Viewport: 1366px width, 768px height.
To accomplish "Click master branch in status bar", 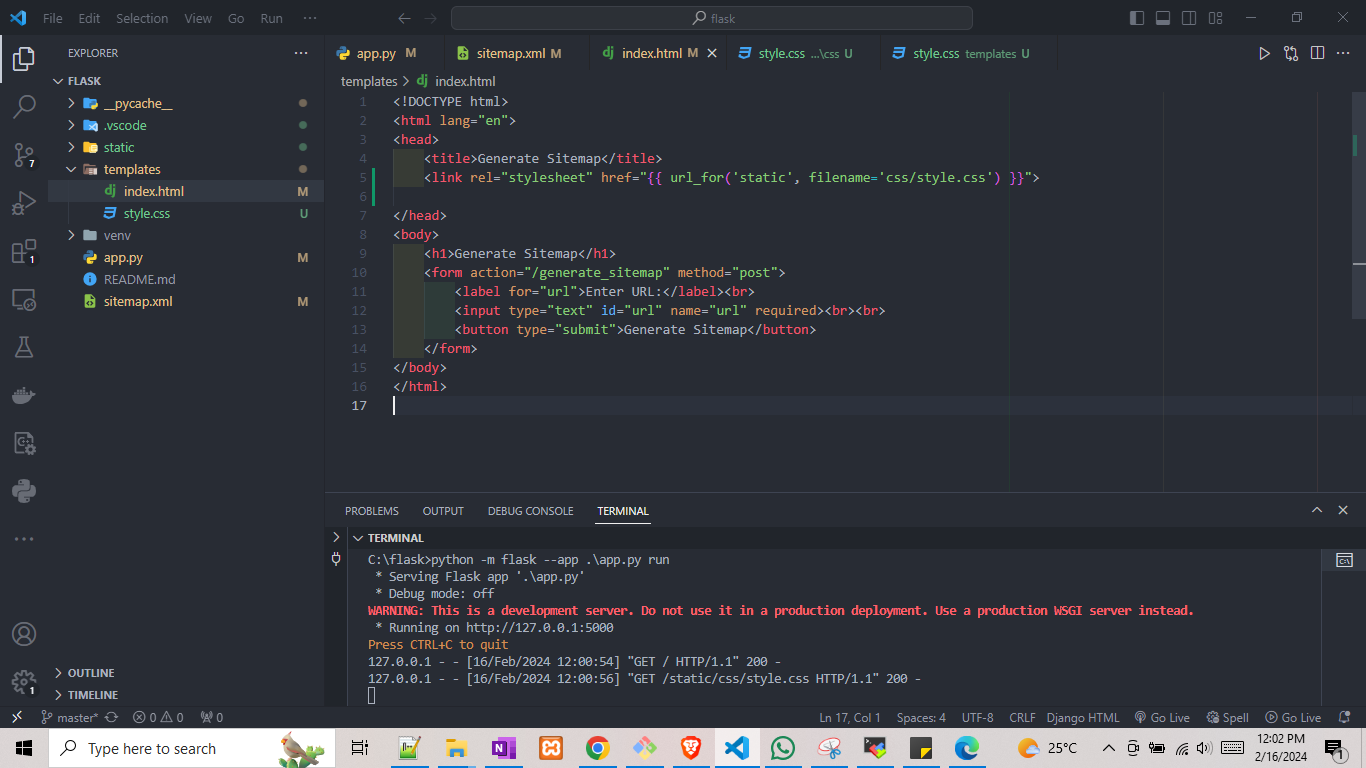I will [69, 717].
